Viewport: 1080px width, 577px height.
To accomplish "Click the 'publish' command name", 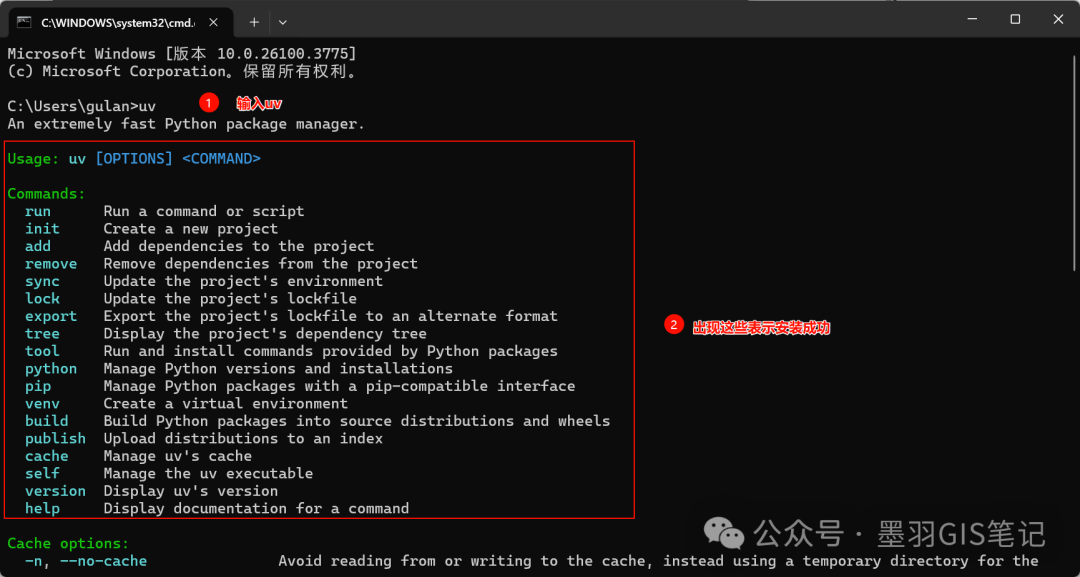I will point(55,439).
